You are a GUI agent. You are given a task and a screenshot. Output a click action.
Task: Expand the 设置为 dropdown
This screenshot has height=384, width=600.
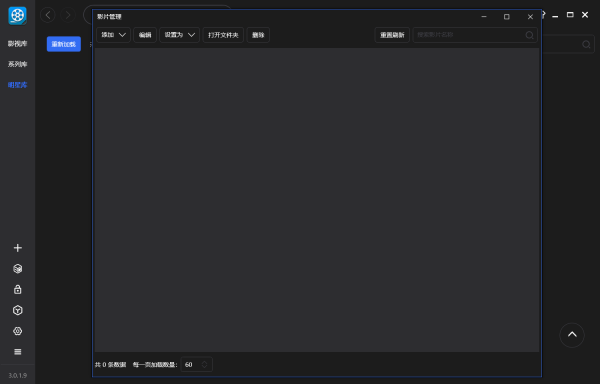pos(179,35)
